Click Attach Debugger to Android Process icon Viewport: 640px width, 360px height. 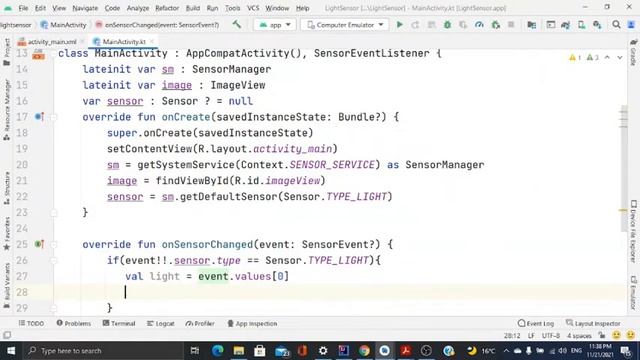coord(496,25)
